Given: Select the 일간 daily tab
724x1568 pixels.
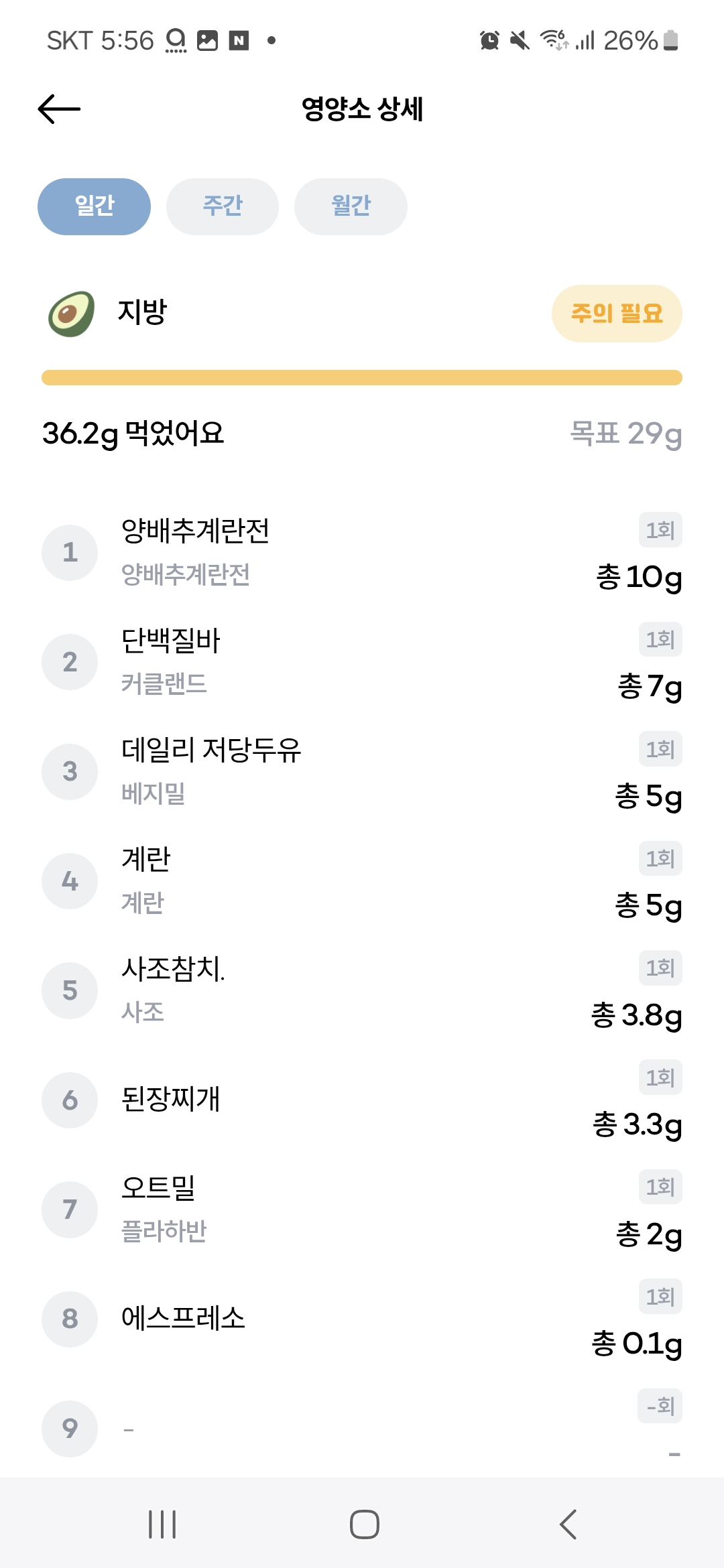Looking at the screenshot, I should 94,206.
